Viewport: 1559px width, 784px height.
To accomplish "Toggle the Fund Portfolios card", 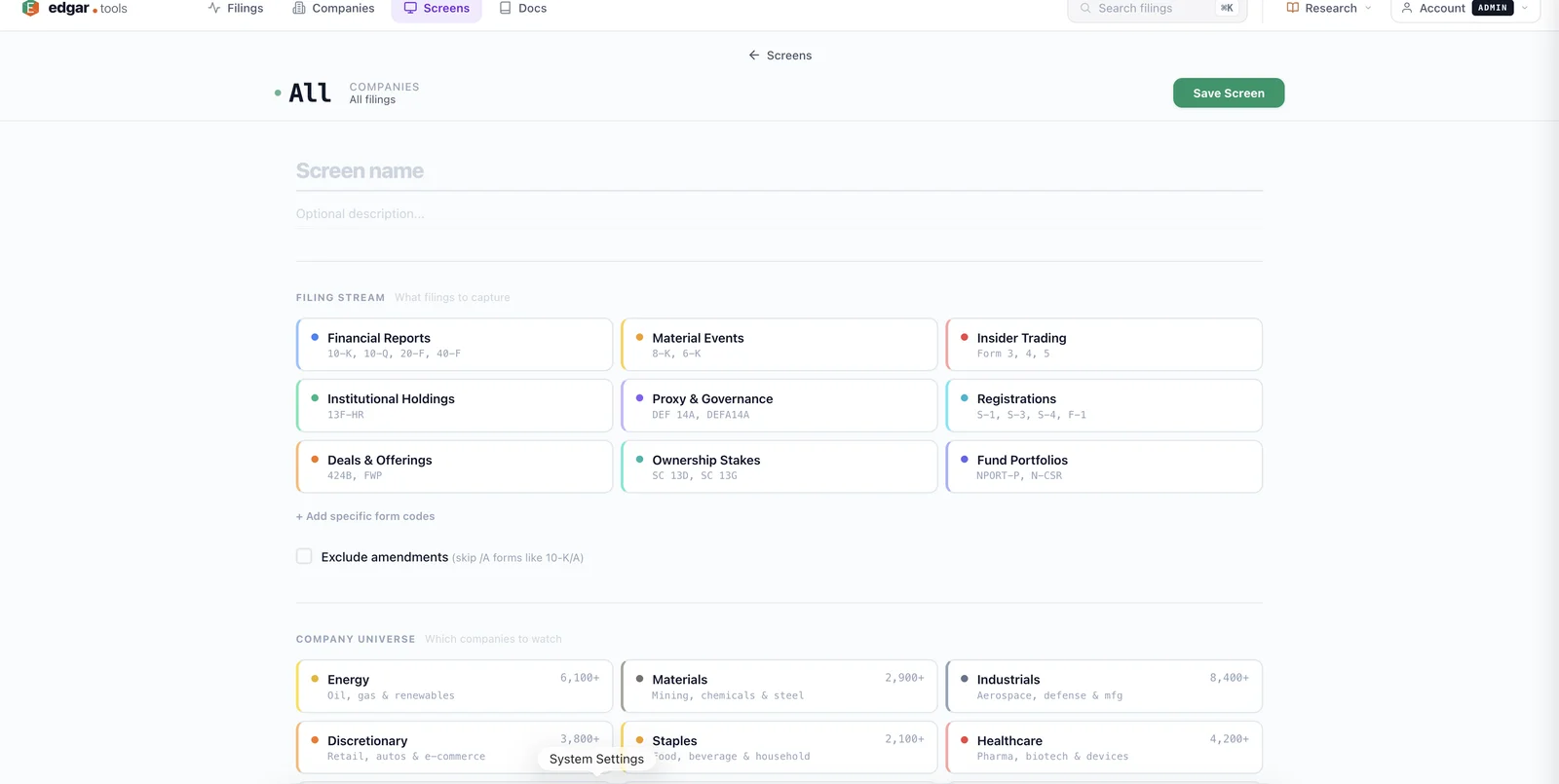I will click(1103, 467).
